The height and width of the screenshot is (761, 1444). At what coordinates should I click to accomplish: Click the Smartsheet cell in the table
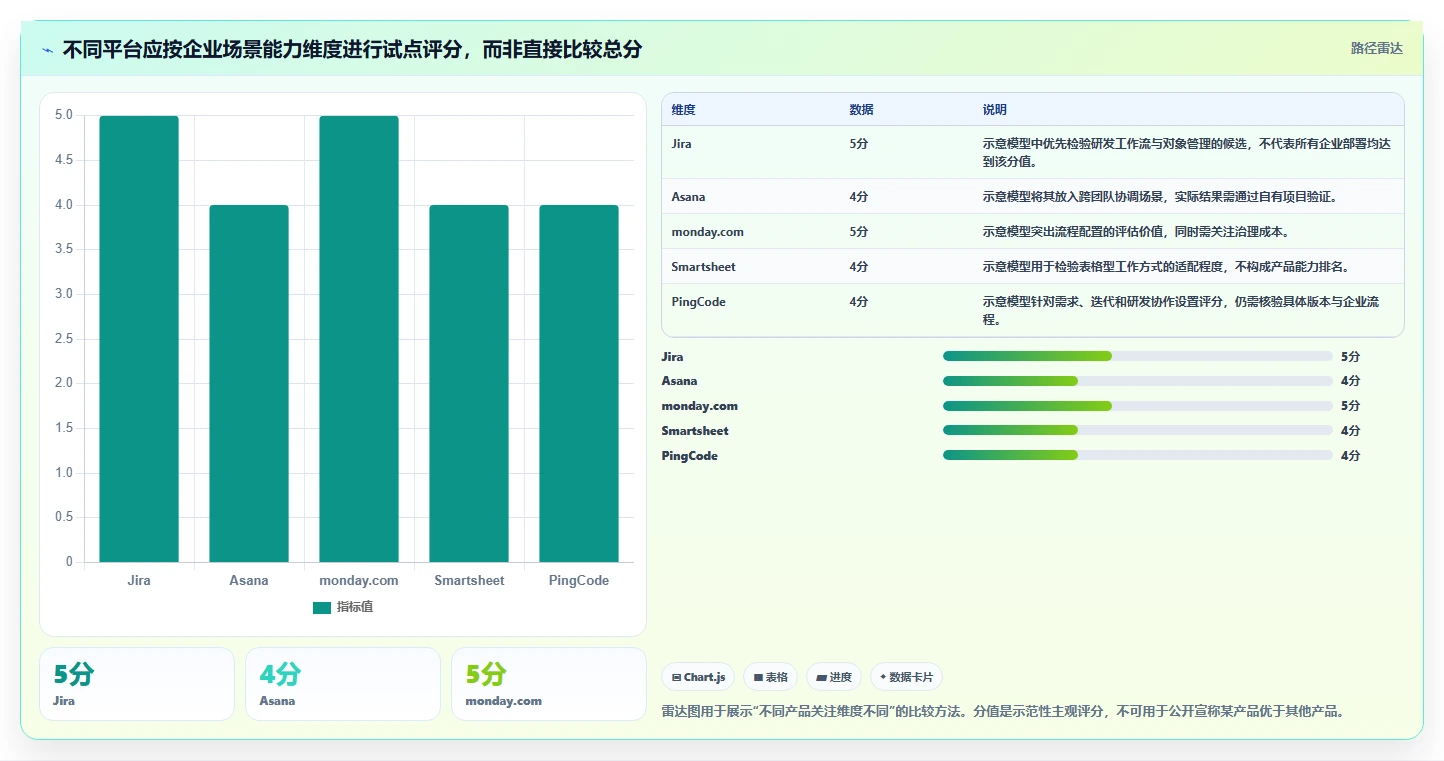[704, 267]
